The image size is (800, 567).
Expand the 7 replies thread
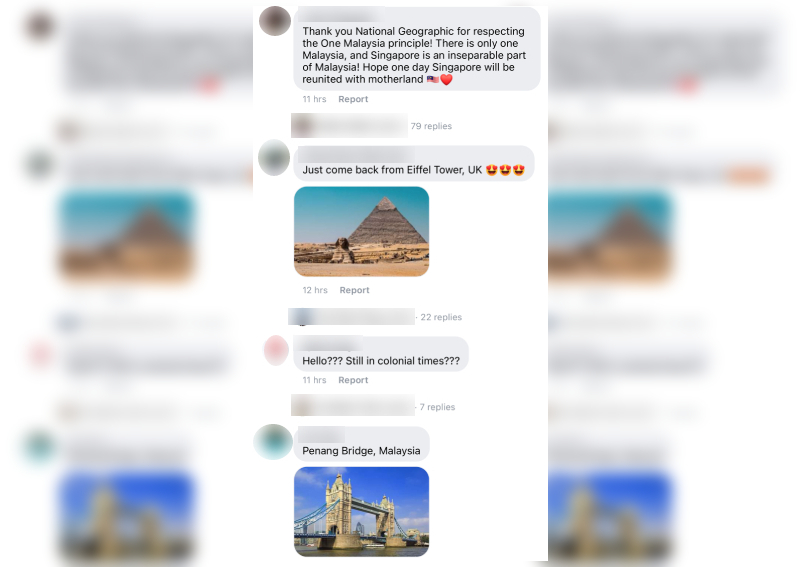click(x=437, y=407)
